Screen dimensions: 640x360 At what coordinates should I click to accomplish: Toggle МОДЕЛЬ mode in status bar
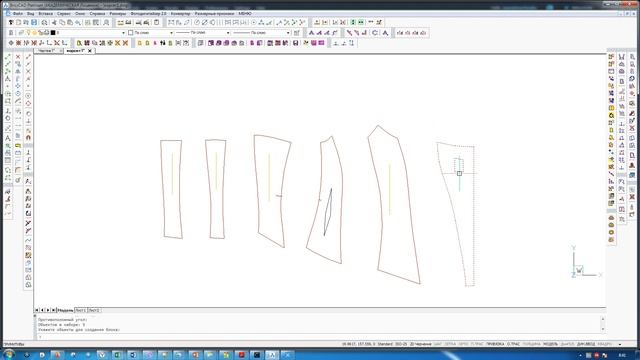click(550, 344)
